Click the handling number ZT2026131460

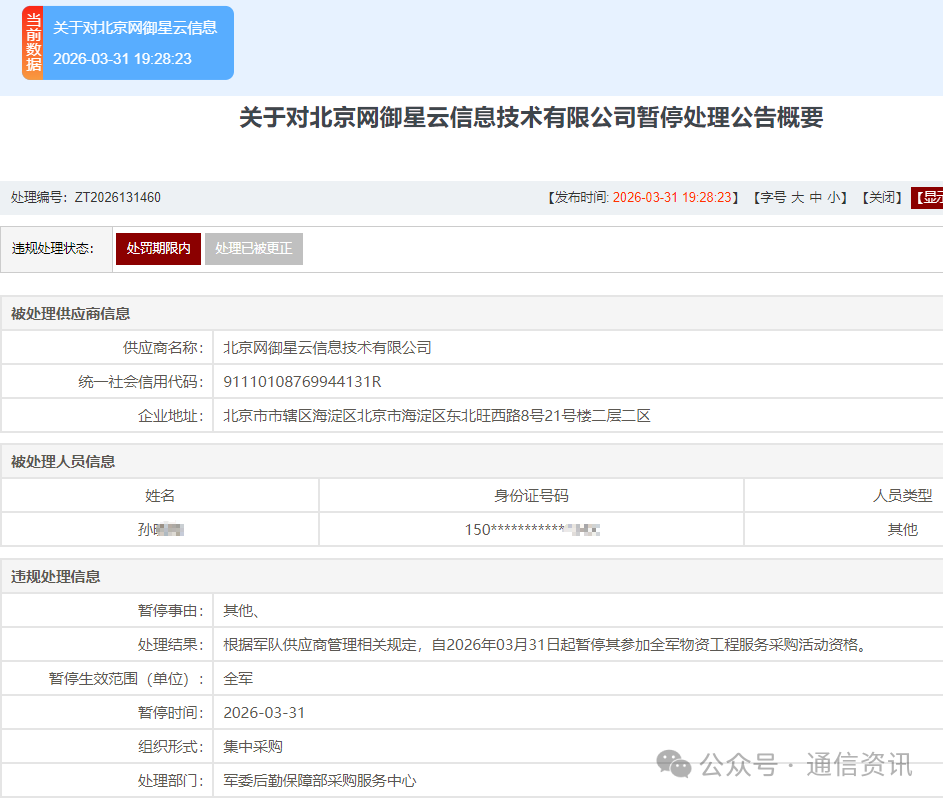point(117,198)
